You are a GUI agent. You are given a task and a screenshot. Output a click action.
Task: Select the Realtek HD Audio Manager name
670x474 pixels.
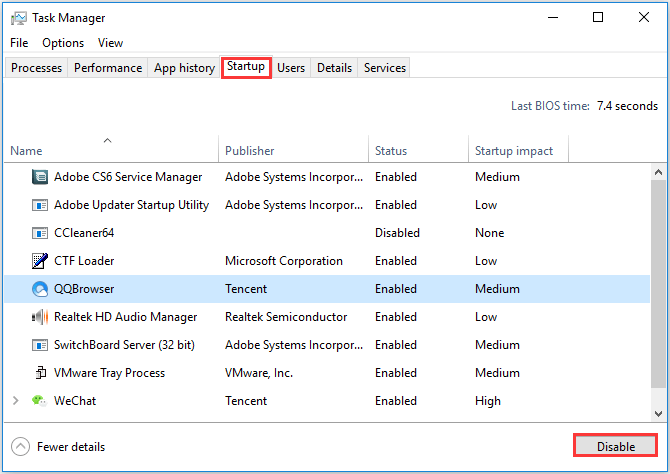(x=126, y=317)
